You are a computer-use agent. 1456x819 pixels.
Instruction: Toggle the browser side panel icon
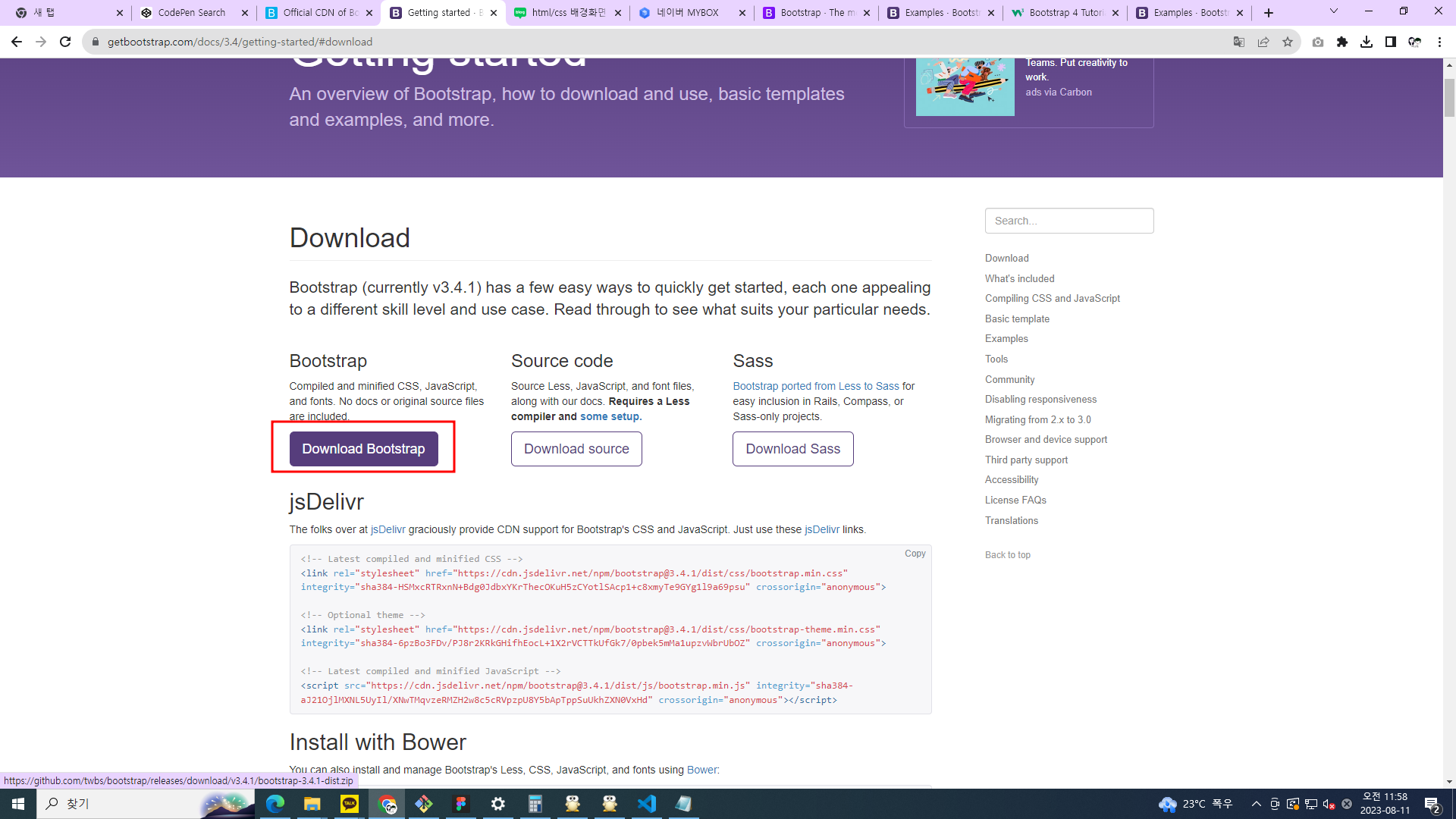[x=1391, y=42]
